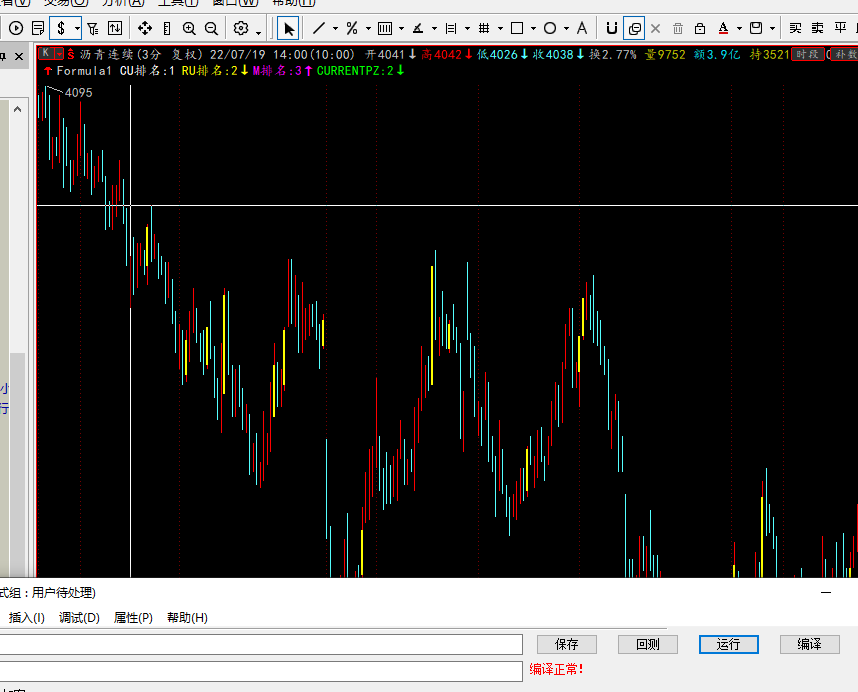The height and width of the screenshot is (692, 858).
Task: Select the rectangle drawing tool
Action: point(517,28)
